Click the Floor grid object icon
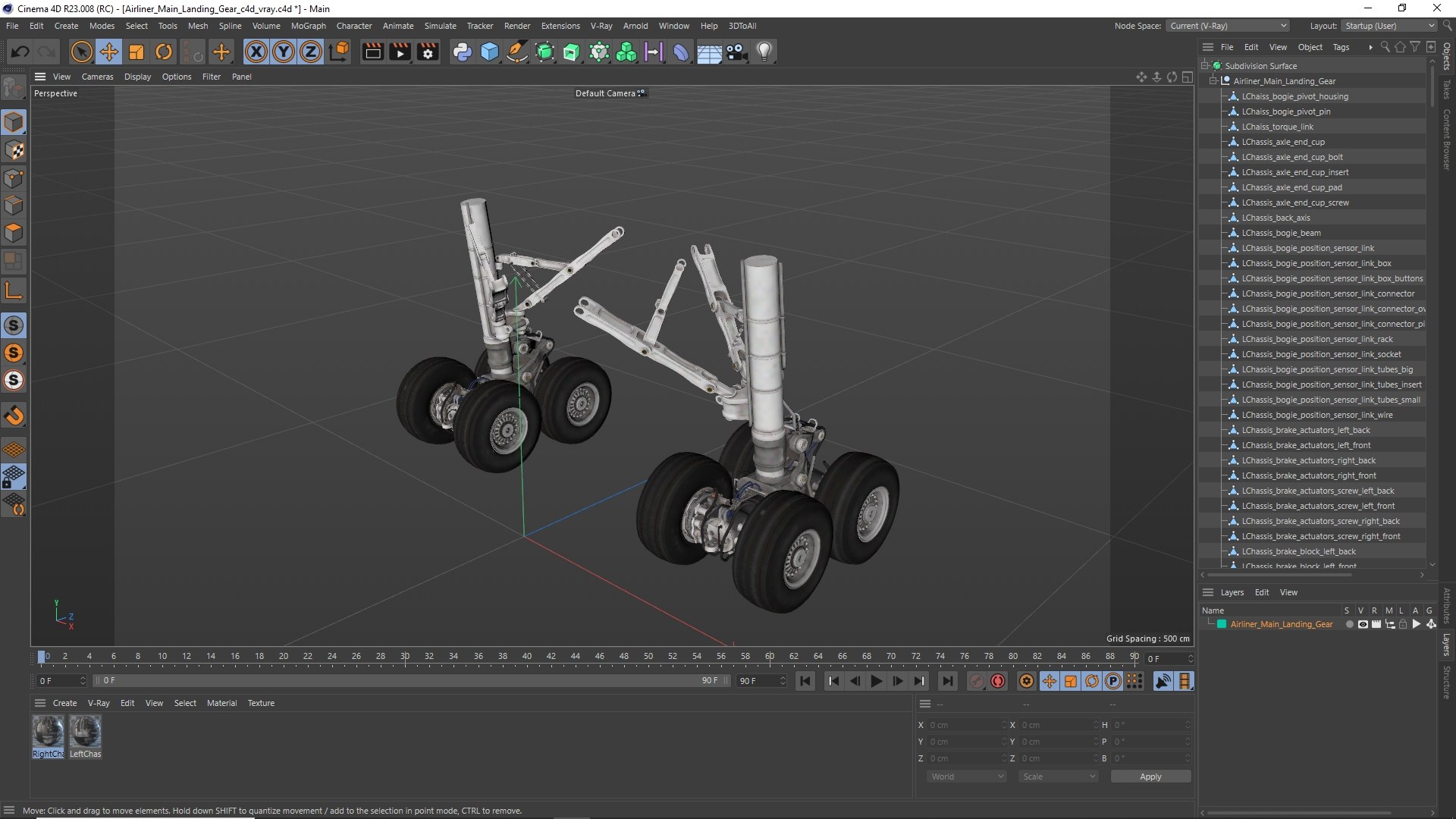Image resolution: width=1456 pixels, height=819 pixels. (x=709, y=52)
